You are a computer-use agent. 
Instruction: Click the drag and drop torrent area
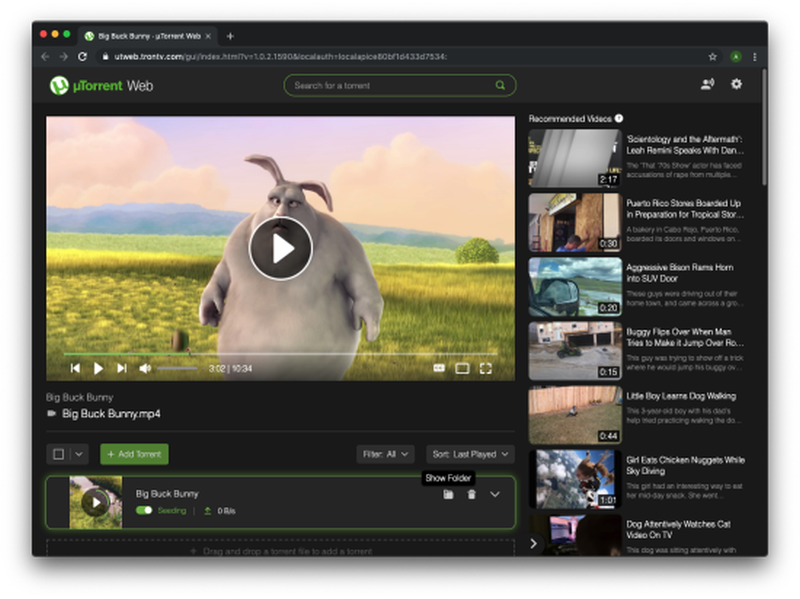tap(280, 548)
